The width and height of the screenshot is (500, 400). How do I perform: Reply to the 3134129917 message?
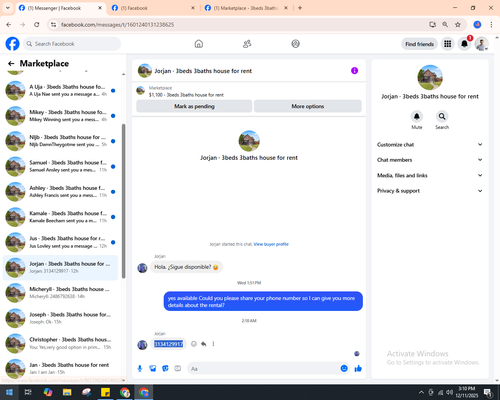pyautogui.click(x=204, y=344)
